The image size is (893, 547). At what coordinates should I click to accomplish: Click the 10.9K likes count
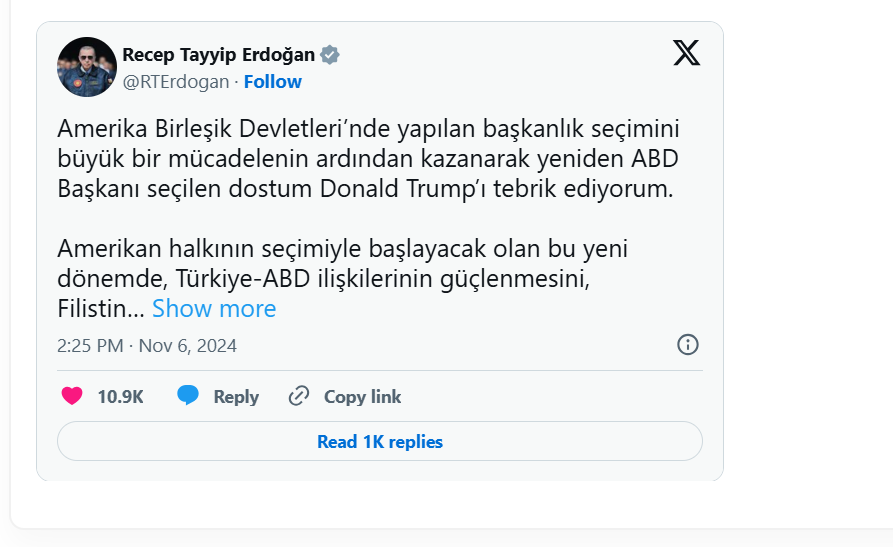[x=120, y=397]
